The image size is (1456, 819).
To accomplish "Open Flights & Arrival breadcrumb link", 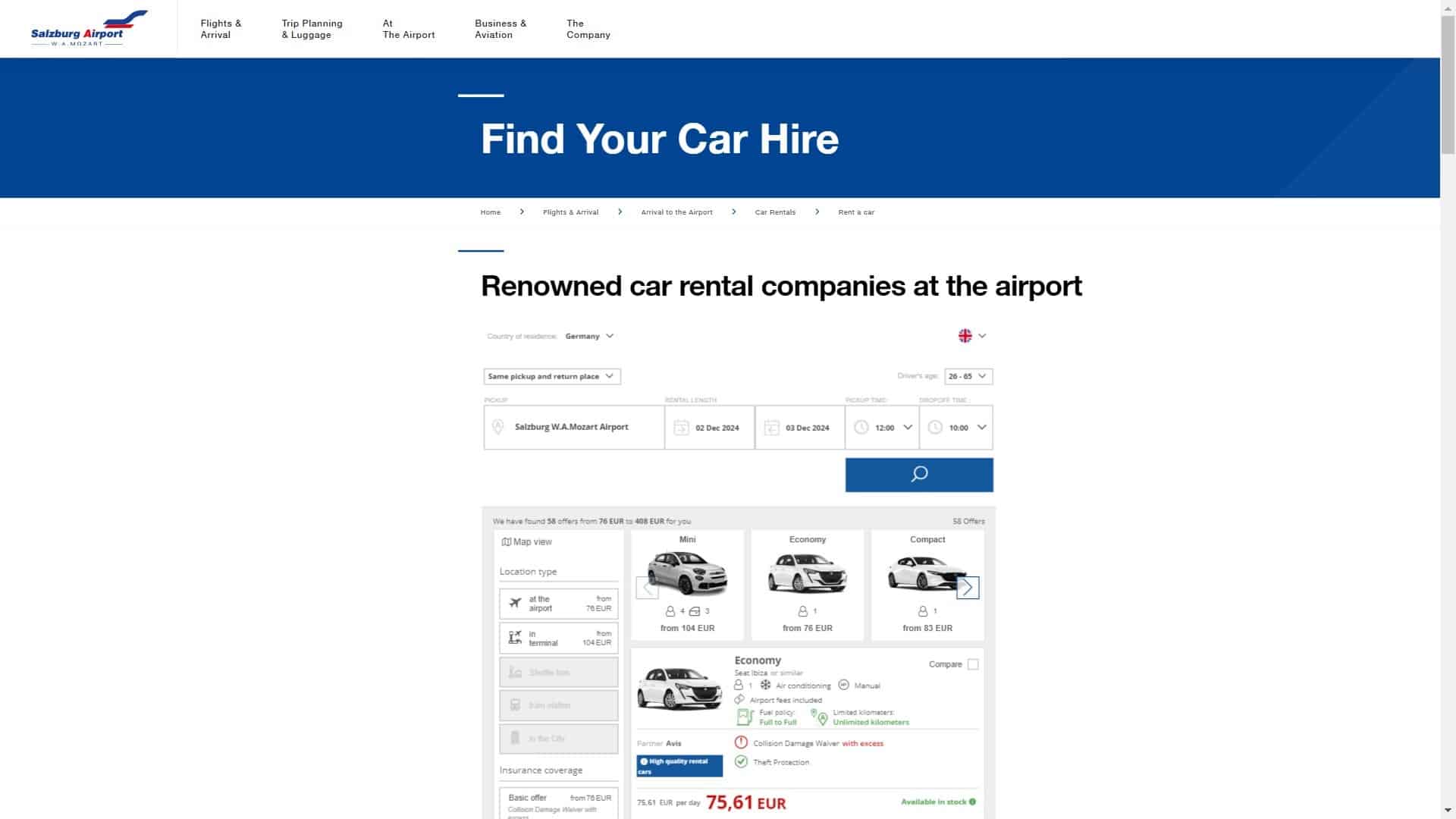I will (571, 212).
